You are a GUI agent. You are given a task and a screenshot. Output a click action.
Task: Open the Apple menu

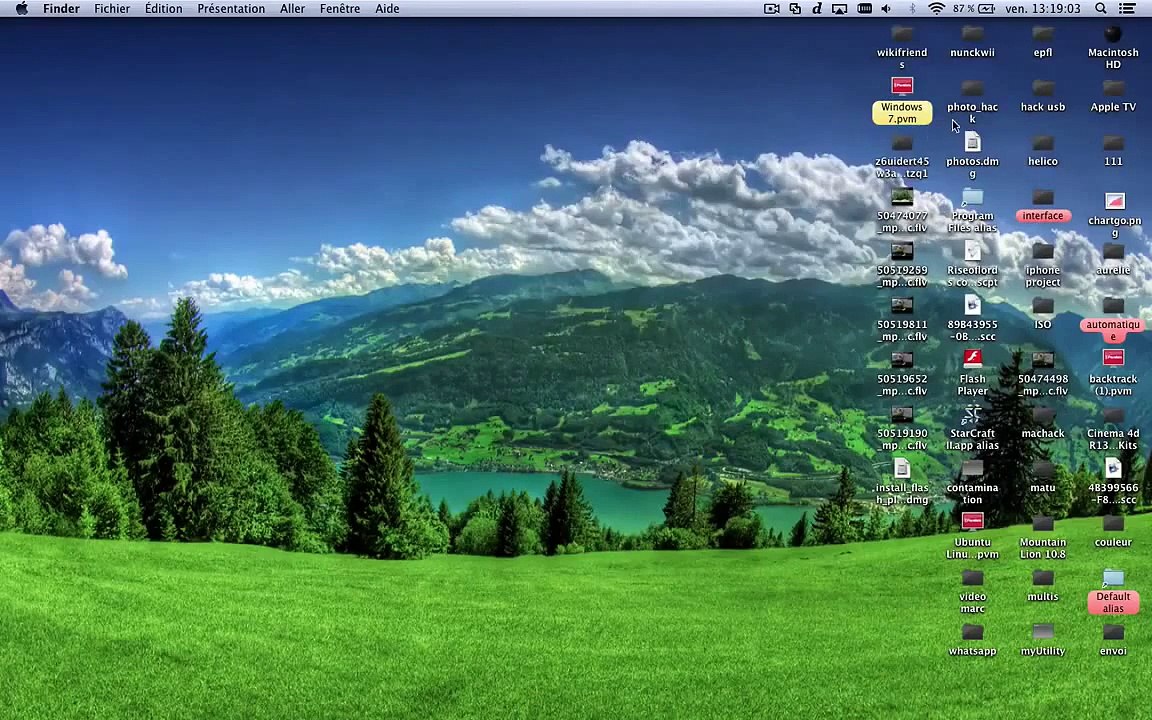coord(22,9)
